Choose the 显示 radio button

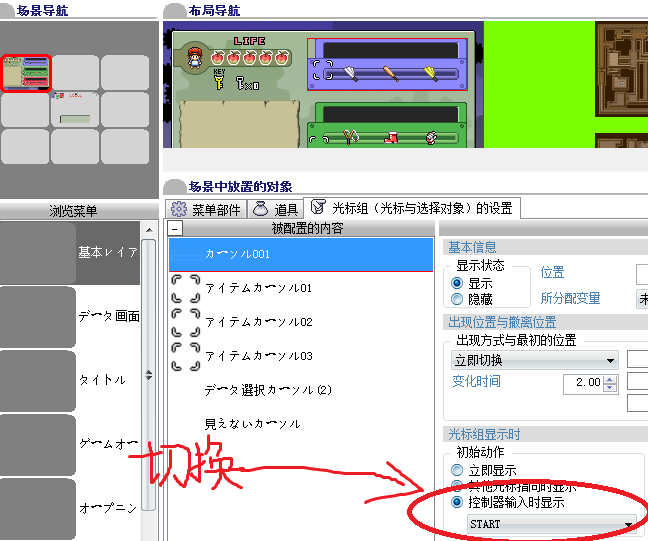point(457,283)
